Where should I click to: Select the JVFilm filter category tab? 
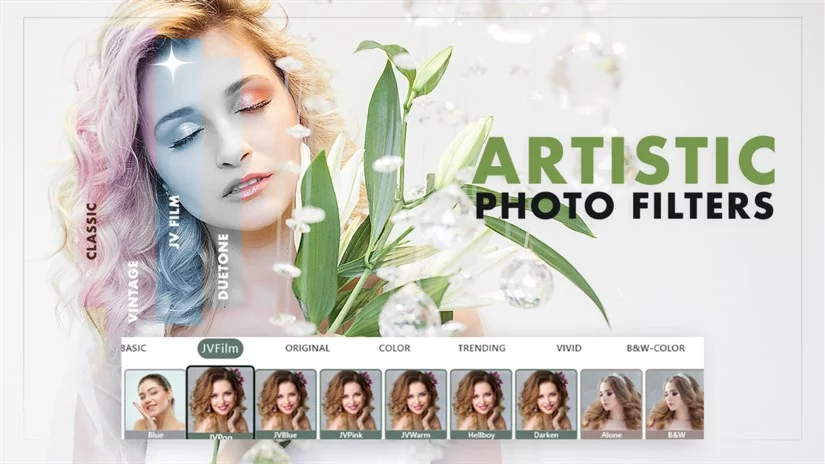click(220, 348)
